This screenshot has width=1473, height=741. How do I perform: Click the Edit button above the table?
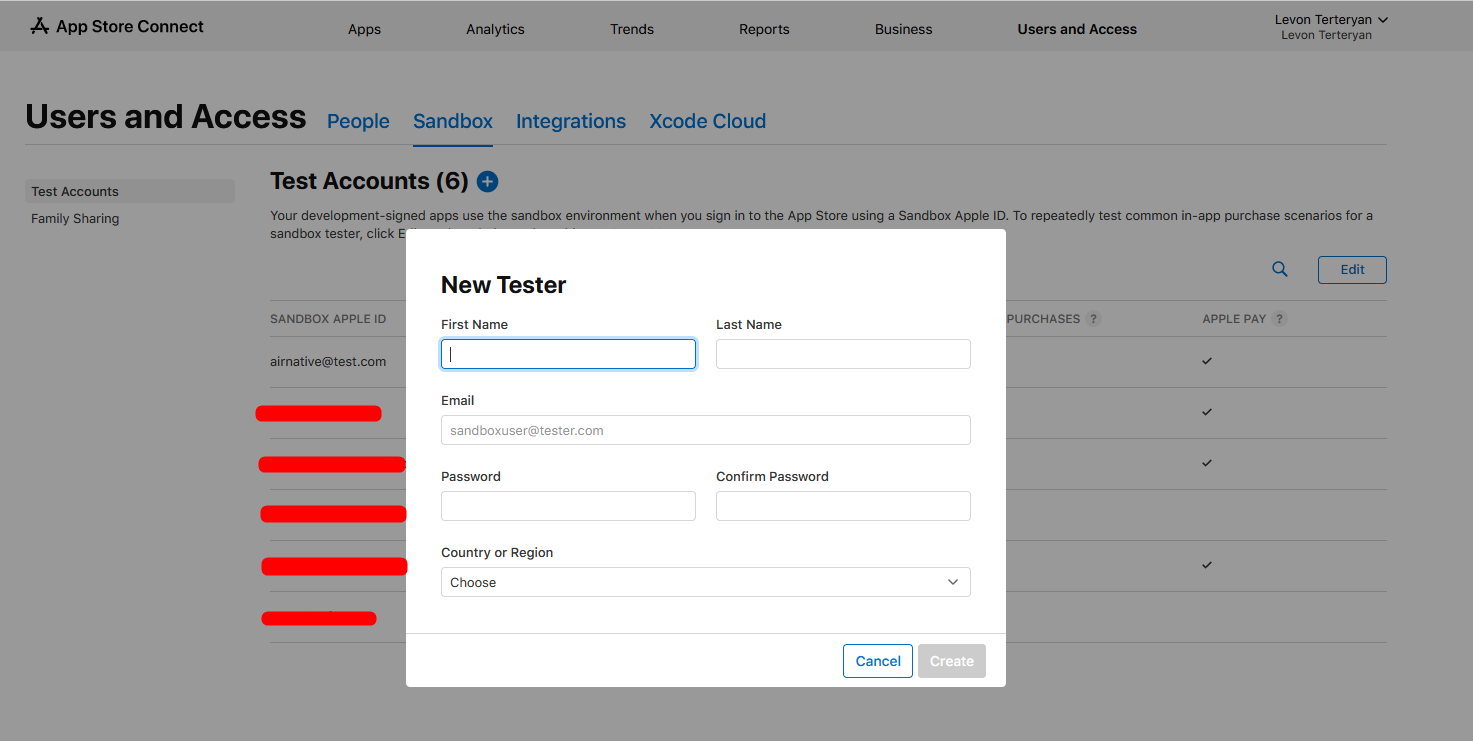[1352, 269]
